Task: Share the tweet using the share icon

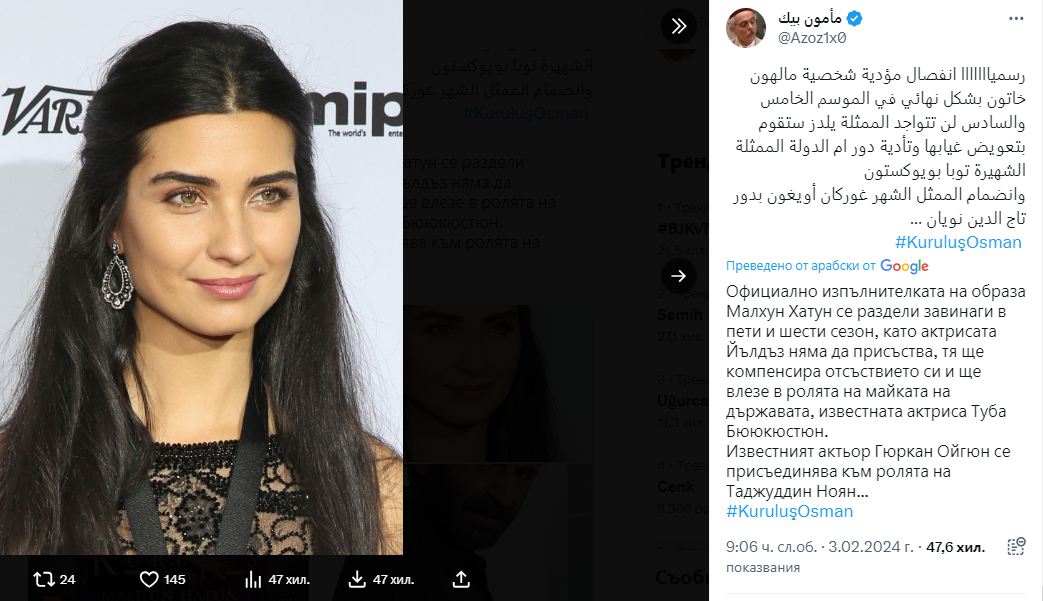Action: pyautogui.click(x=461, y=580)
